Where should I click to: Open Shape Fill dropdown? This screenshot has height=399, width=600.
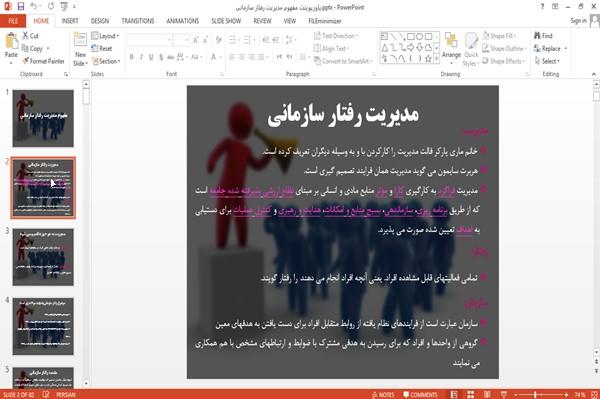point(500,36)
